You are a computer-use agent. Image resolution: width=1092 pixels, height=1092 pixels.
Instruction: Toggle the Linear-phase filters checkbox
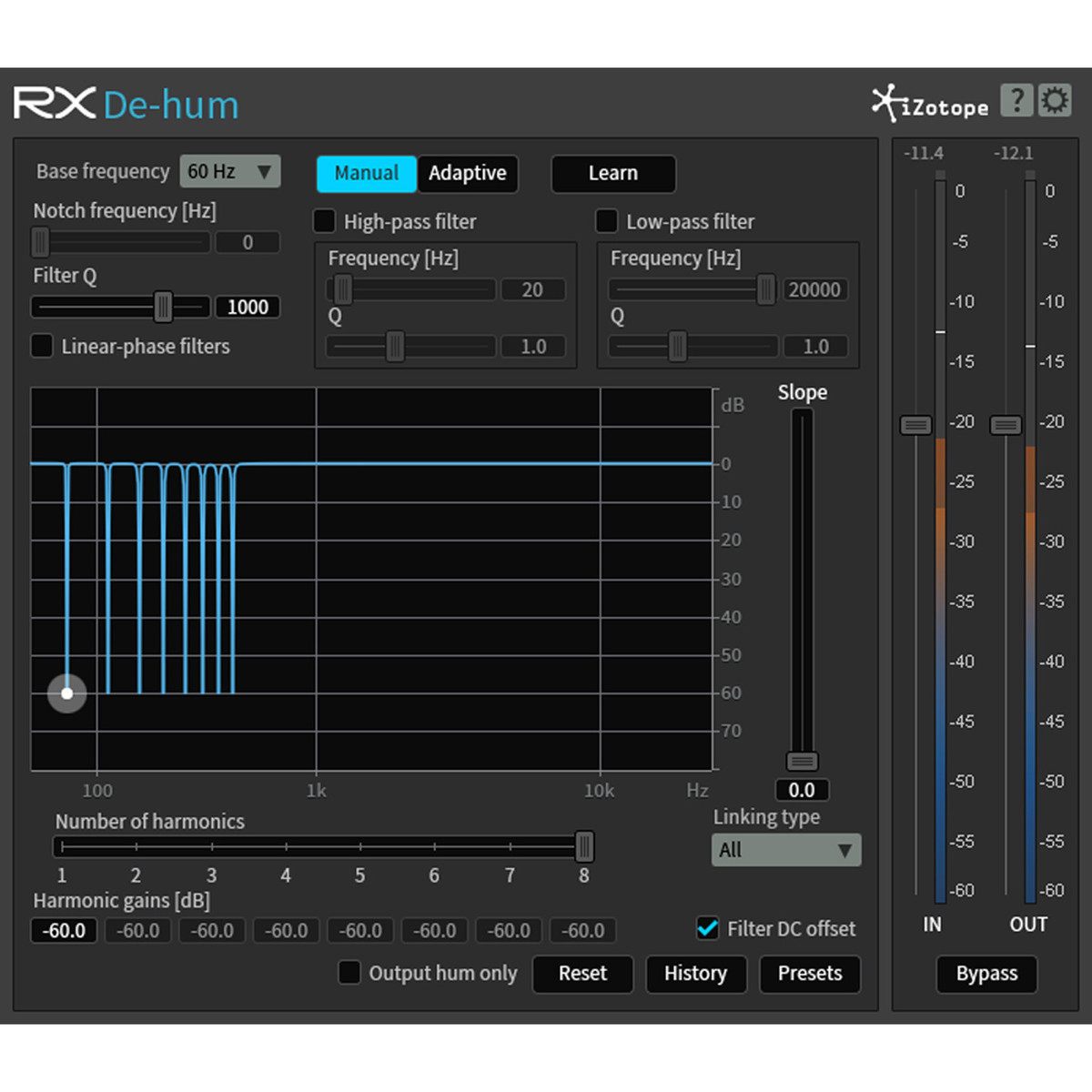42,346
